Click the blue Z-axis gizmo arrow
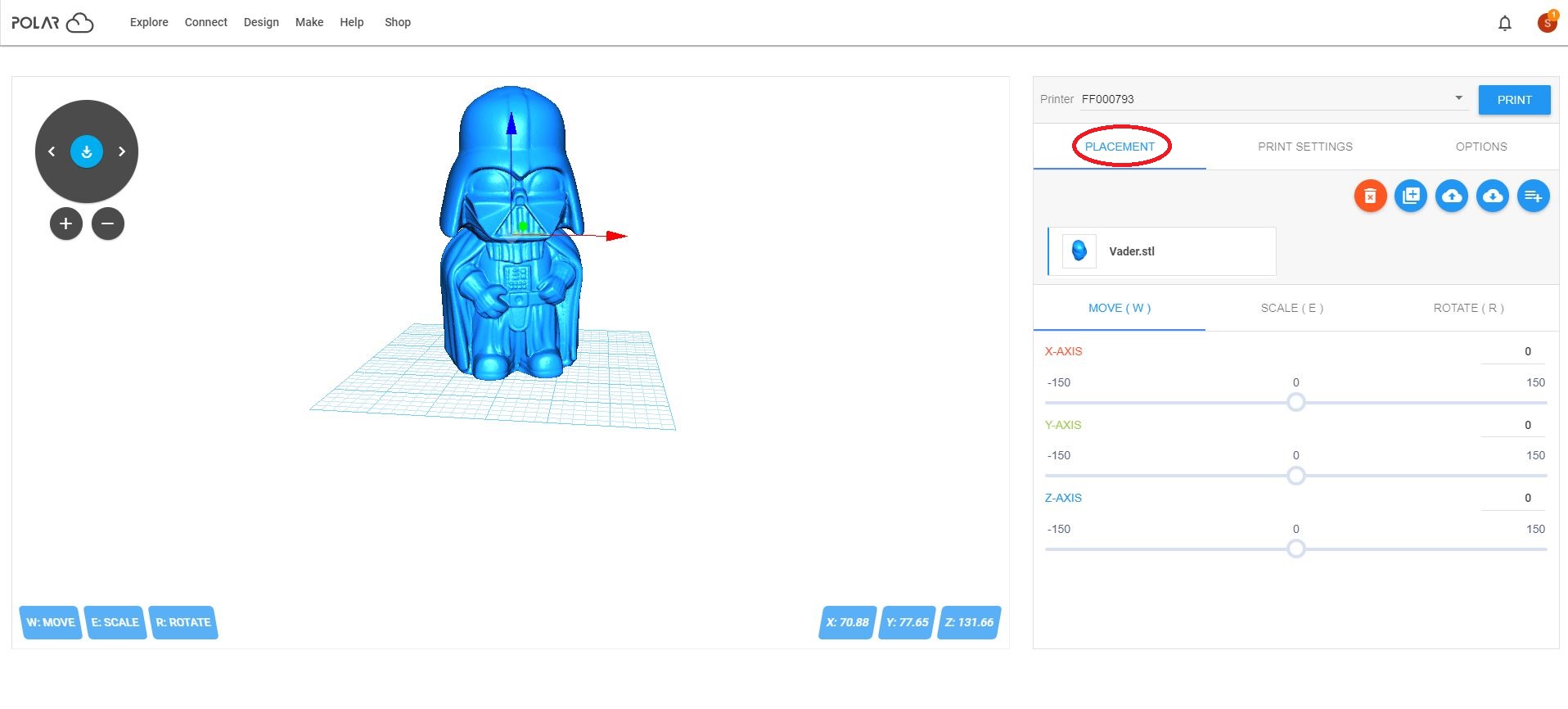Image resolution: width=1568 pixels, height=709 pixels. (x=511, y=123)
